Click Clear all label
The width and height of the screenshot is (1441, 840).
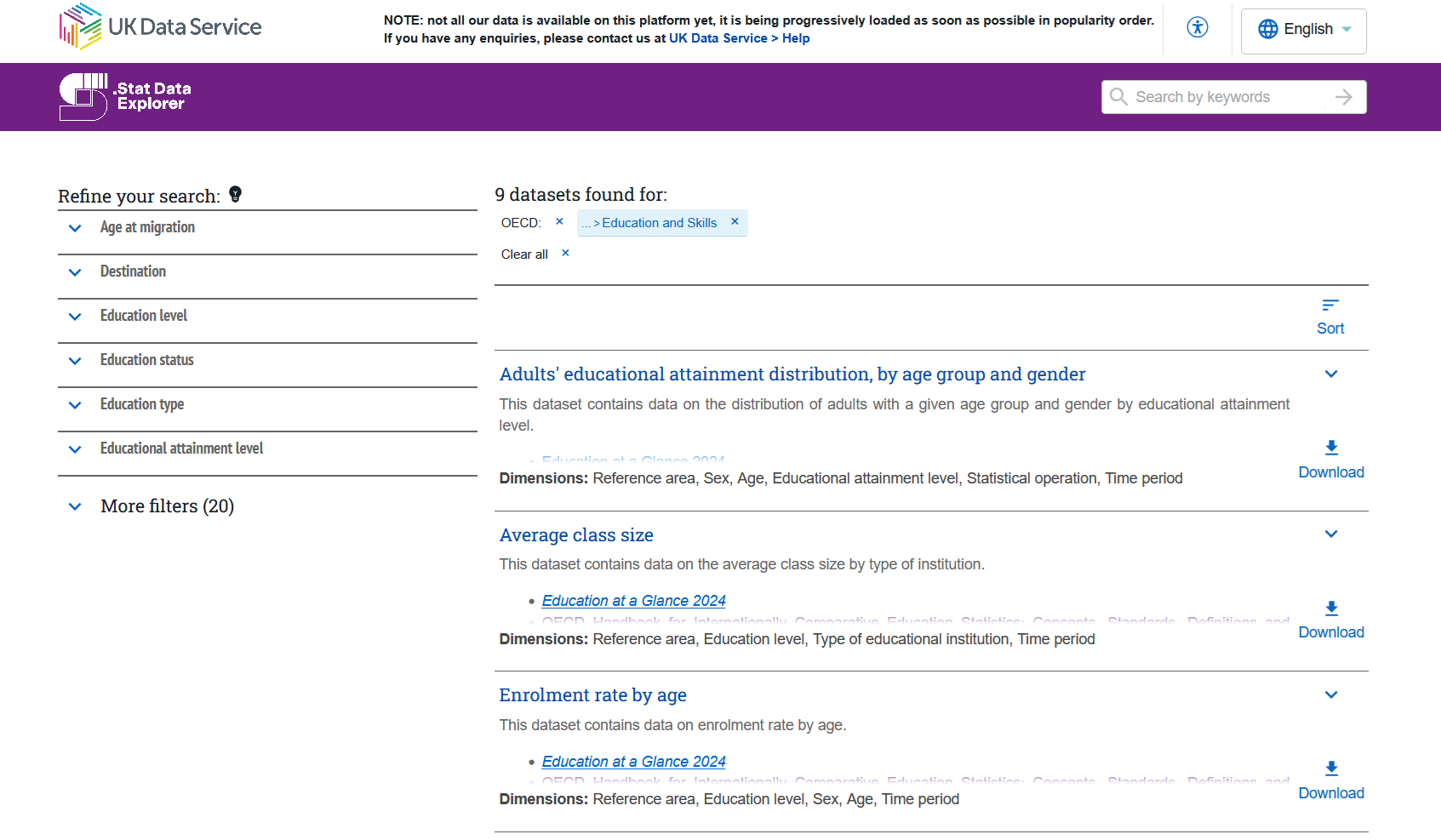(x=524, y=254)
